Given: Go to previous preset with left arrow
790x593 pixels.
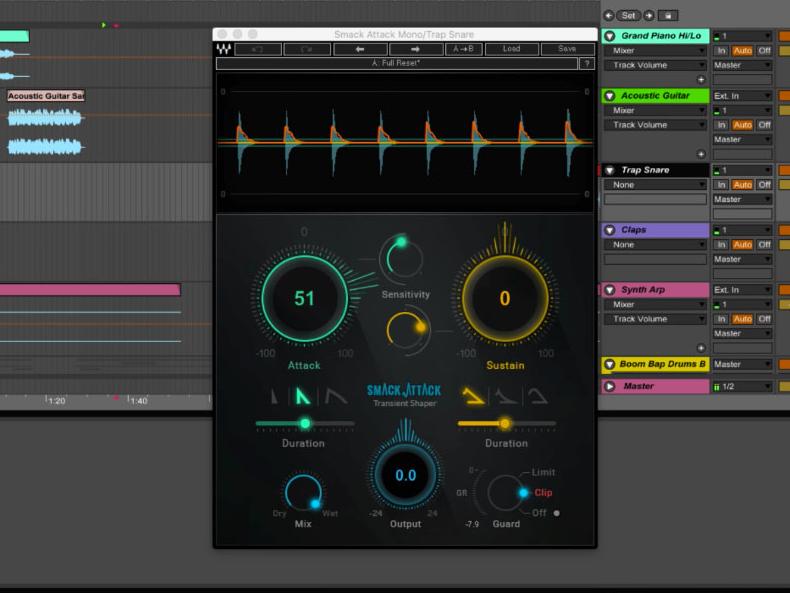Looking at the screenshot, I should (359, 48).
